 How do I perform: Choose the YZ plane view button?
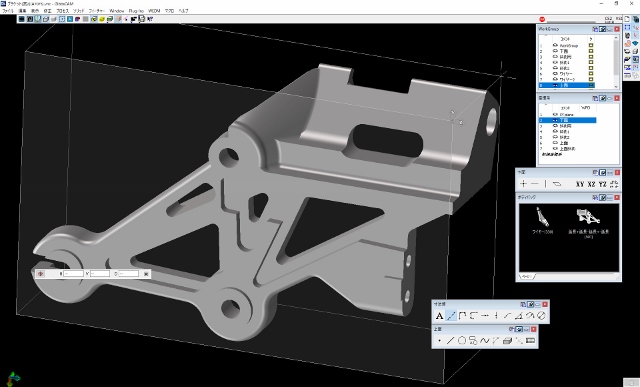(x=602, y=184)
